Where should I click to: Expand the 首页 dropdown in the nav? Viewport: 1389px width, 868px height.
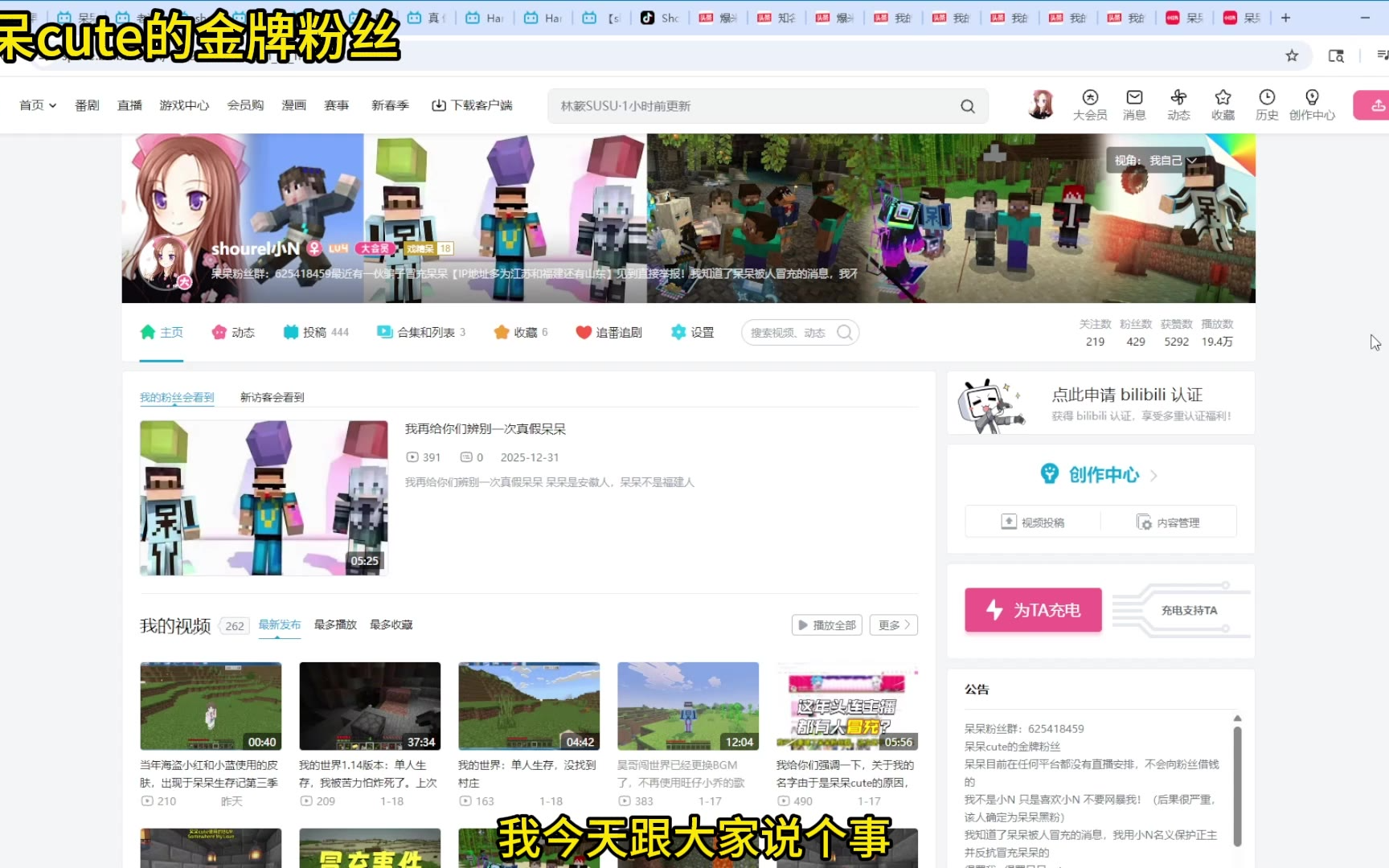[38, 105]
